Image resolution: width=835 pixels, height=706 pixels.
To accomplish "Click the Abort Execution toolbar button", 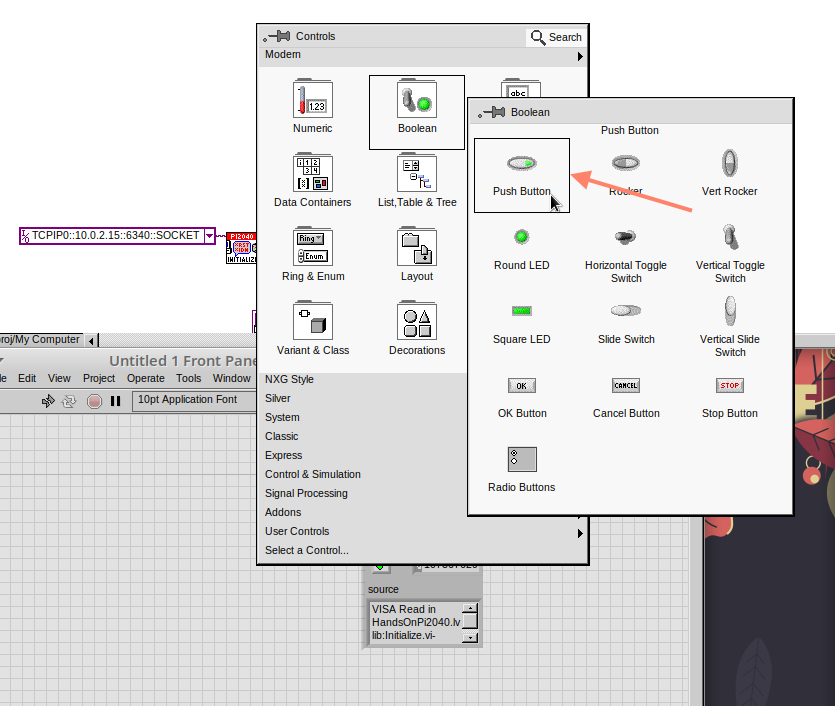I will coord(94,401).
